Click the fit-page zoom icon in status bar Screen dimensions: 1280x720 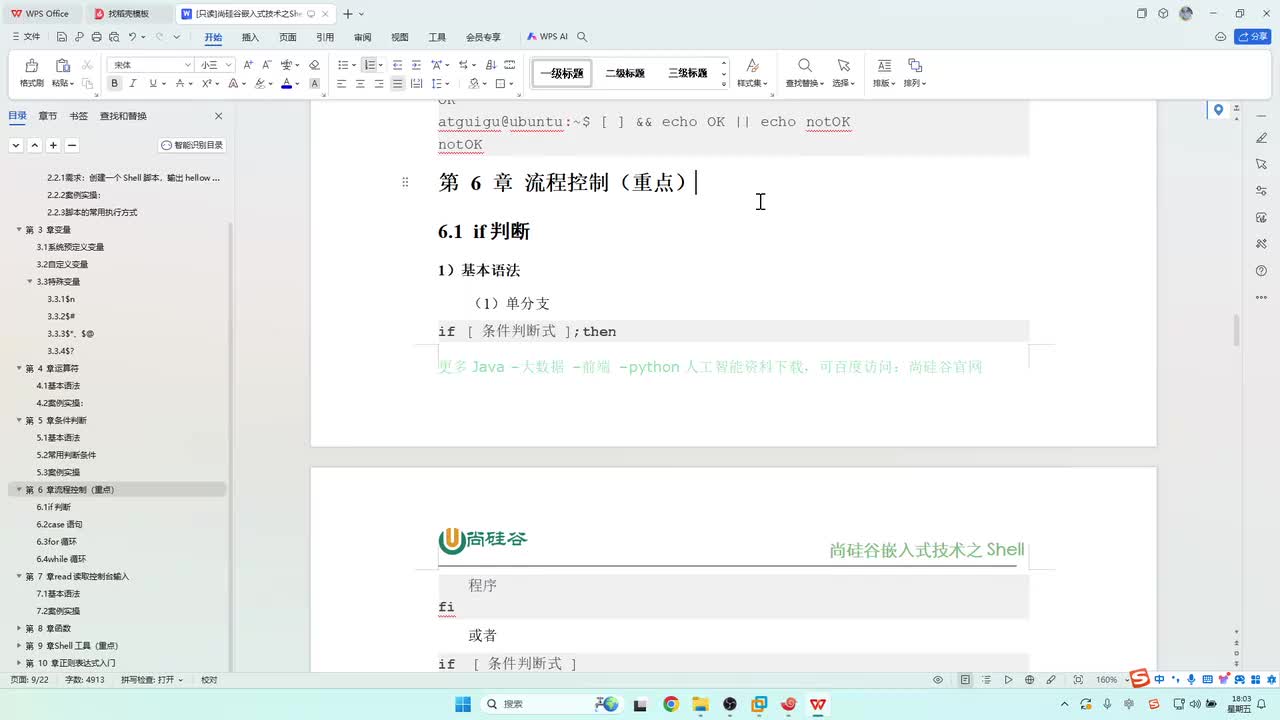1078,679
